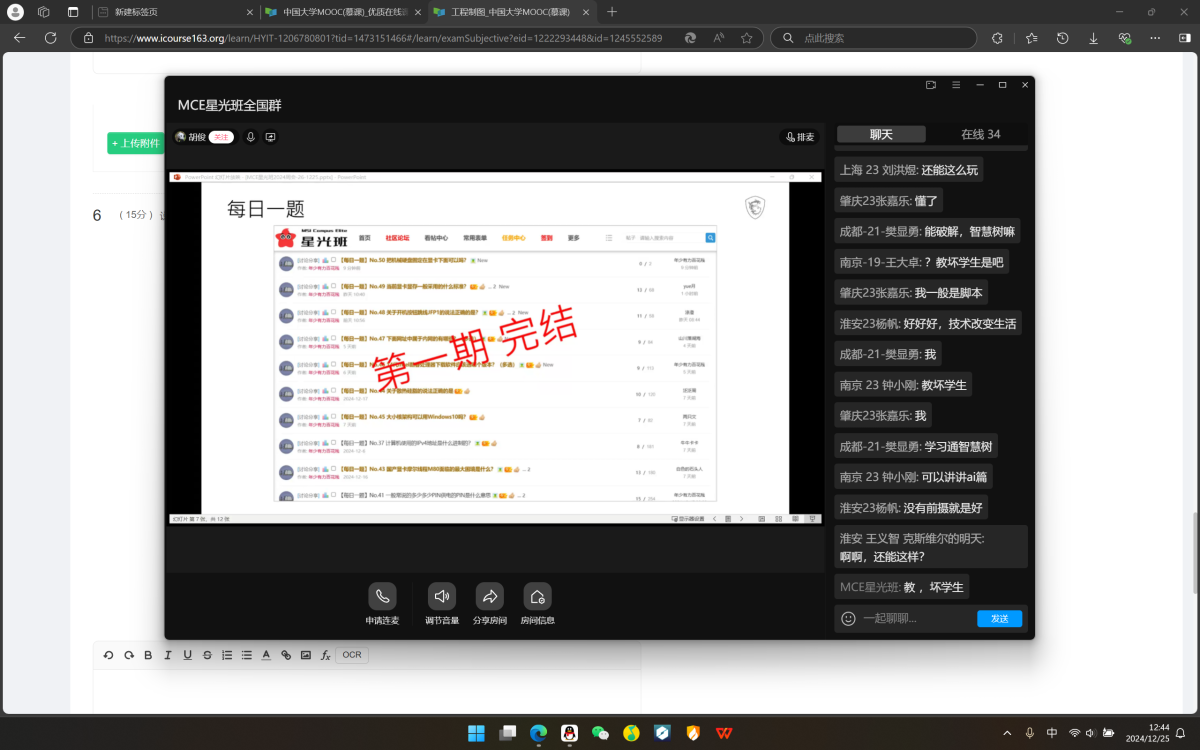Click the 发送 send button

[x=999, y=619]
